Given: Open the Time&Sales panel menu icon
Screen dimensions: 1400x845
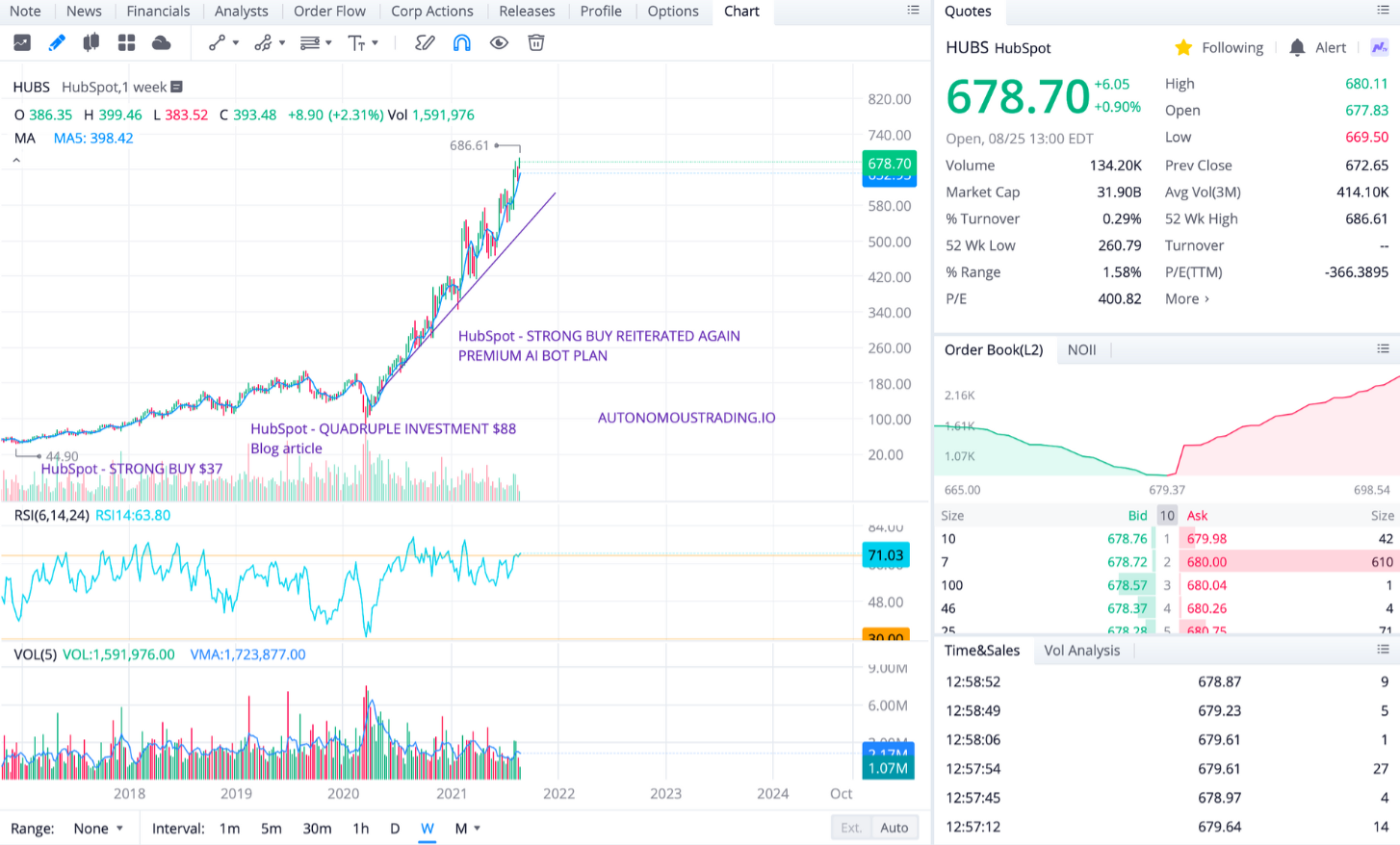Looking at the screenshot, I should [1383, 650].
